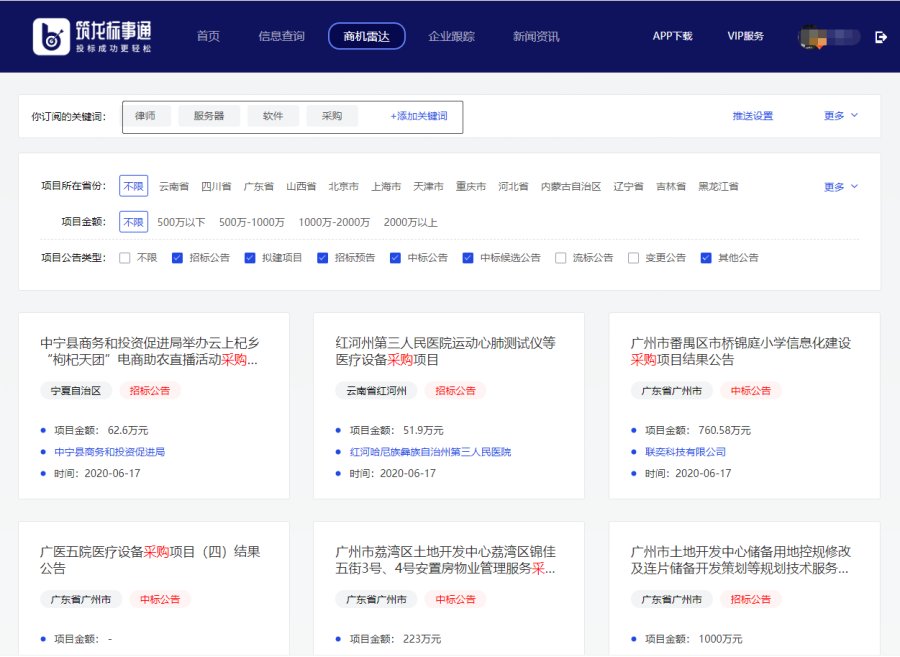The image size is (900, 657).
Task: Open the 新闻资讯 section
Action: click(x=536, y=36)
